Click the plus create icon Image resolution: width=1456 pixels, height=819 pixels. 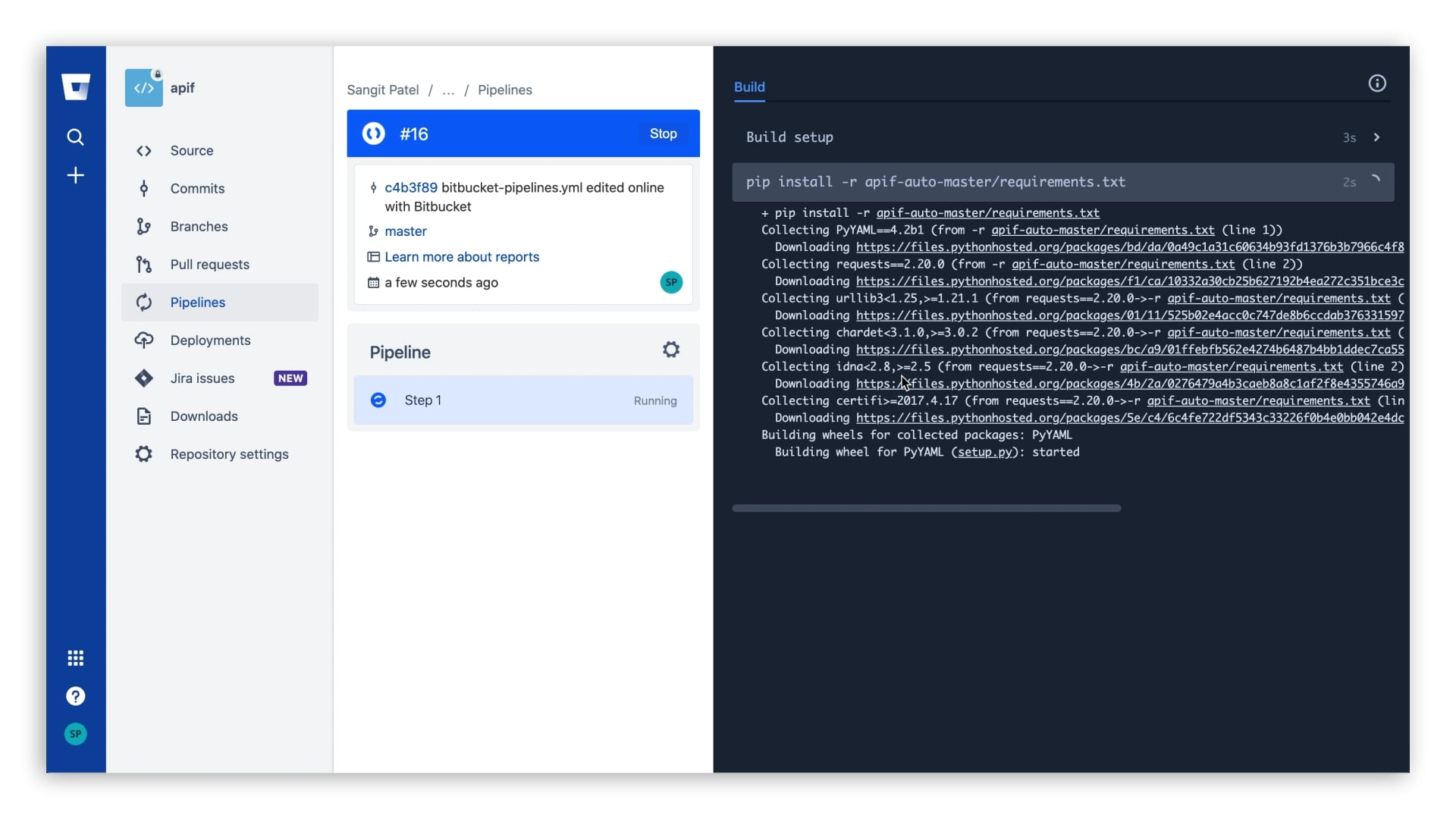pyautogui.click(x=75, y=176)
